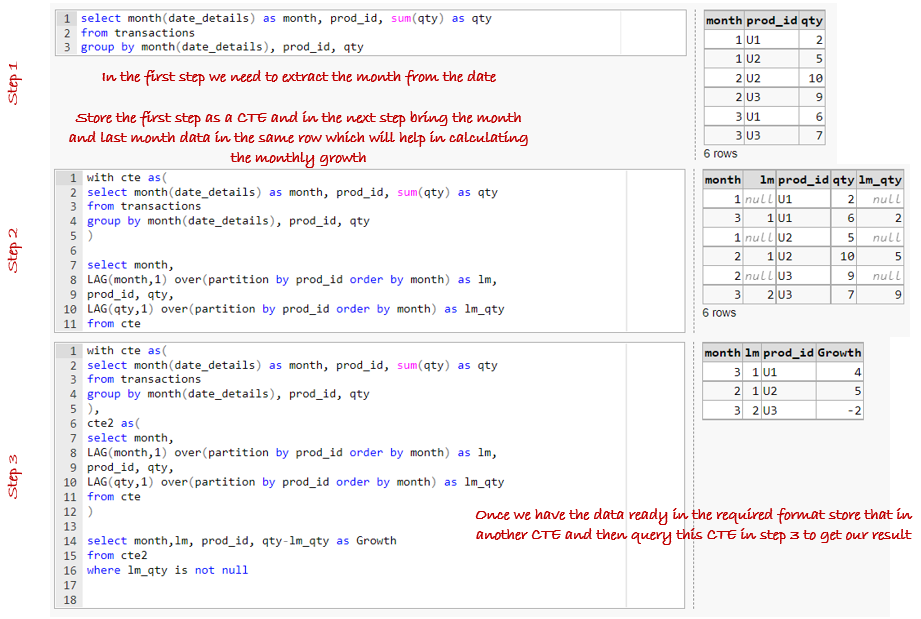Click the lm_qty column header in Step 2 results
921x619 pixels.
(882, 180)
